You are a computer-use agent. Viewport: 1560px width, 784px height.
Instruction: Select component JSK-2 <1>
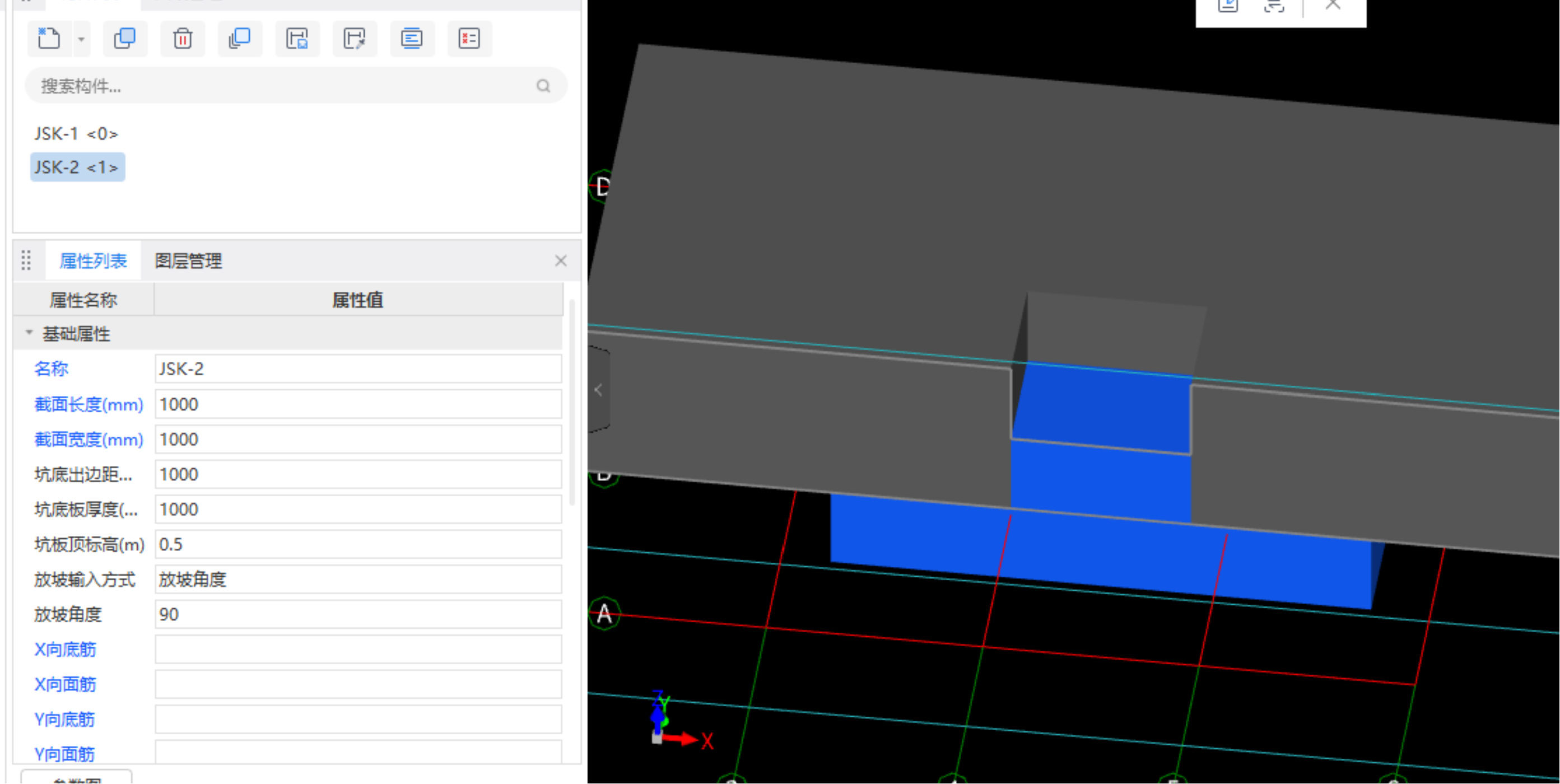77,167
